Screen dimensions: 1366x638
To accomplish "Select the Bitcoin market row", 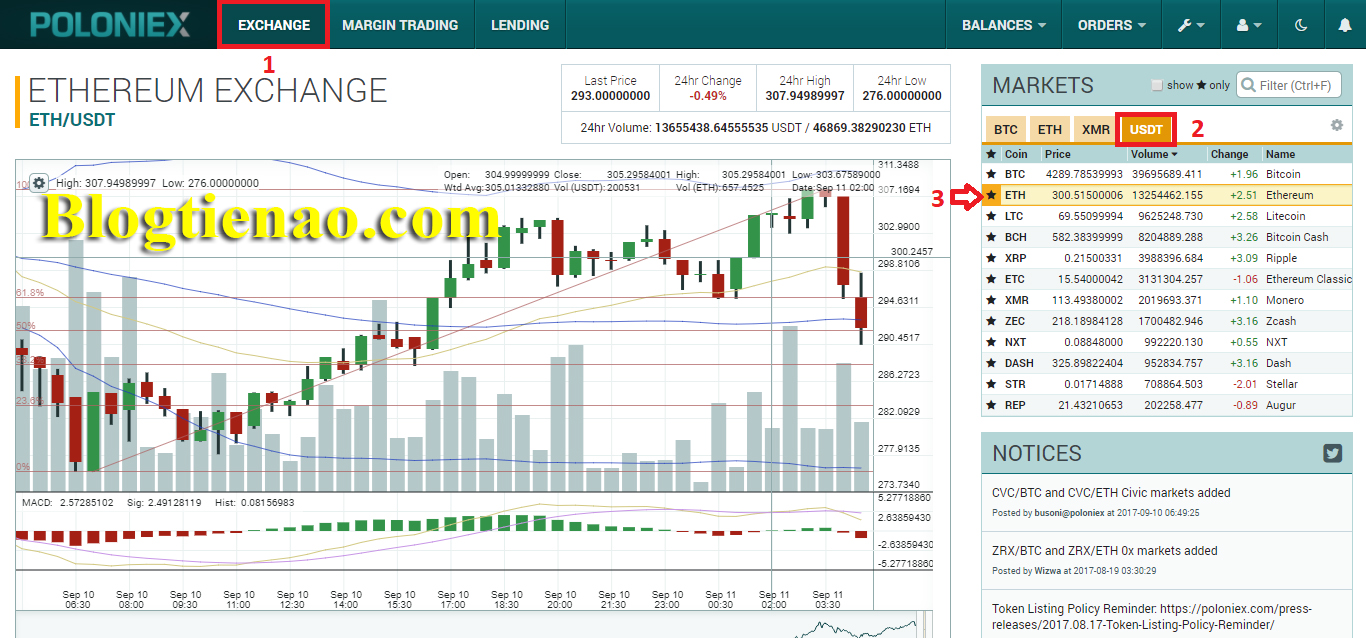I will coord(1167,174).
